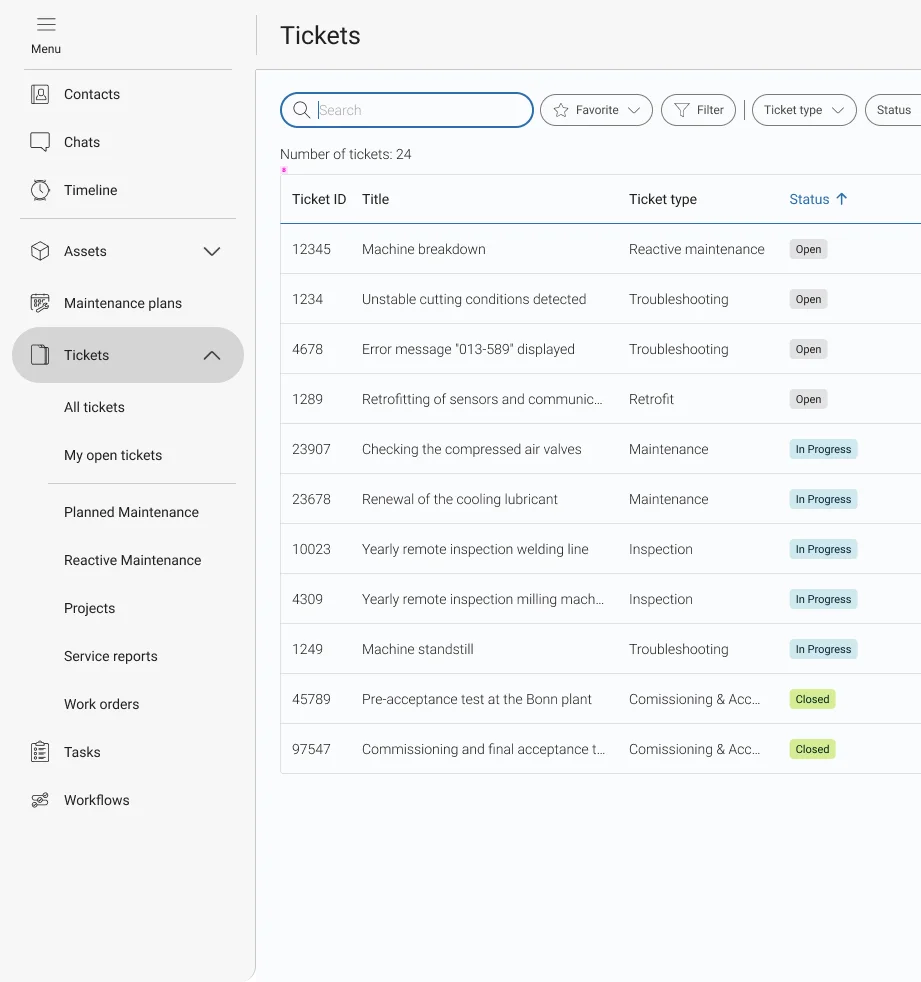
Task: Click Open status badge of ticket 12345
Action: tap(808, 249)
